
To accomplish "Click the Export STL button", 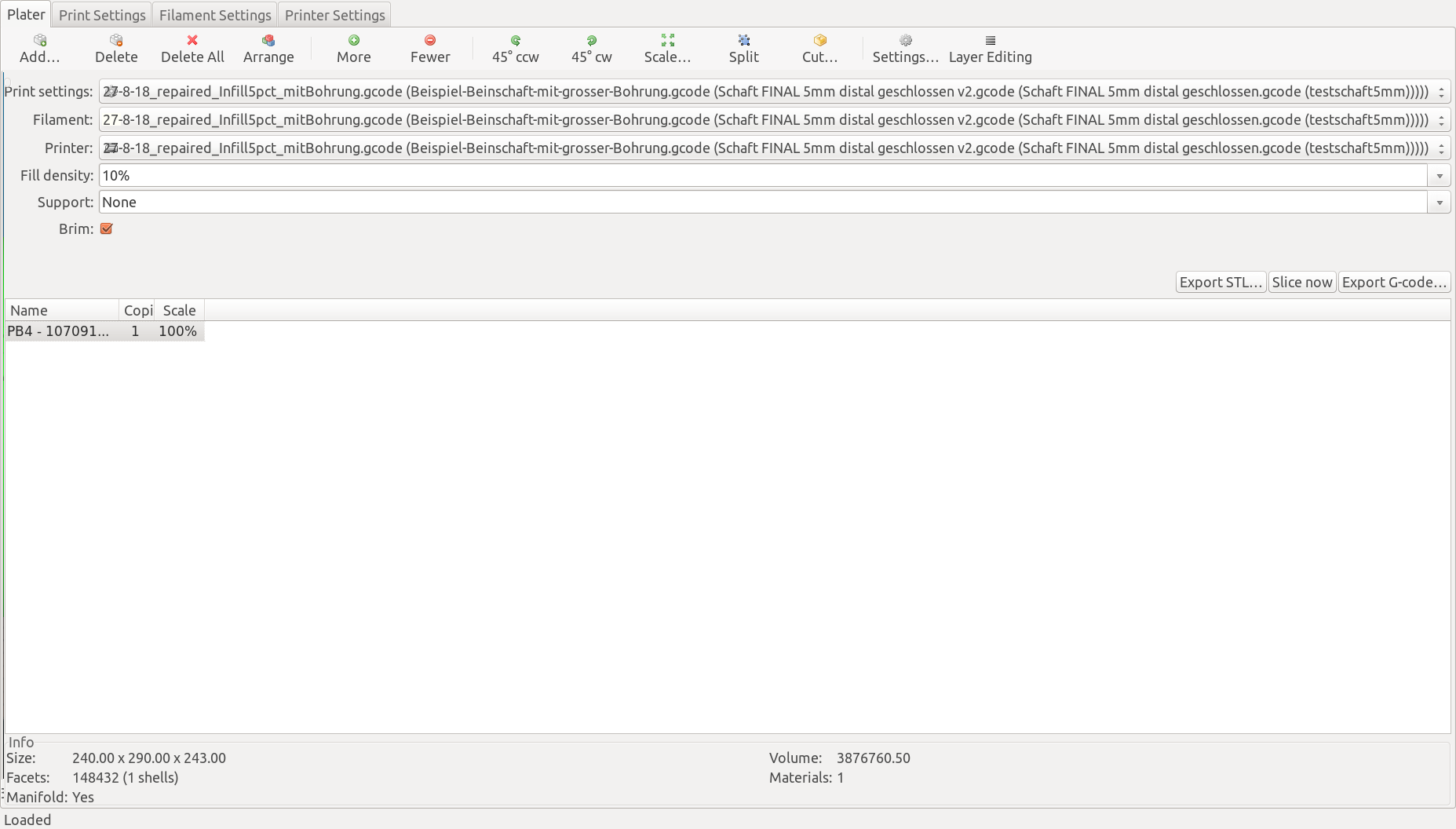I will click(x=1221, y=282).
